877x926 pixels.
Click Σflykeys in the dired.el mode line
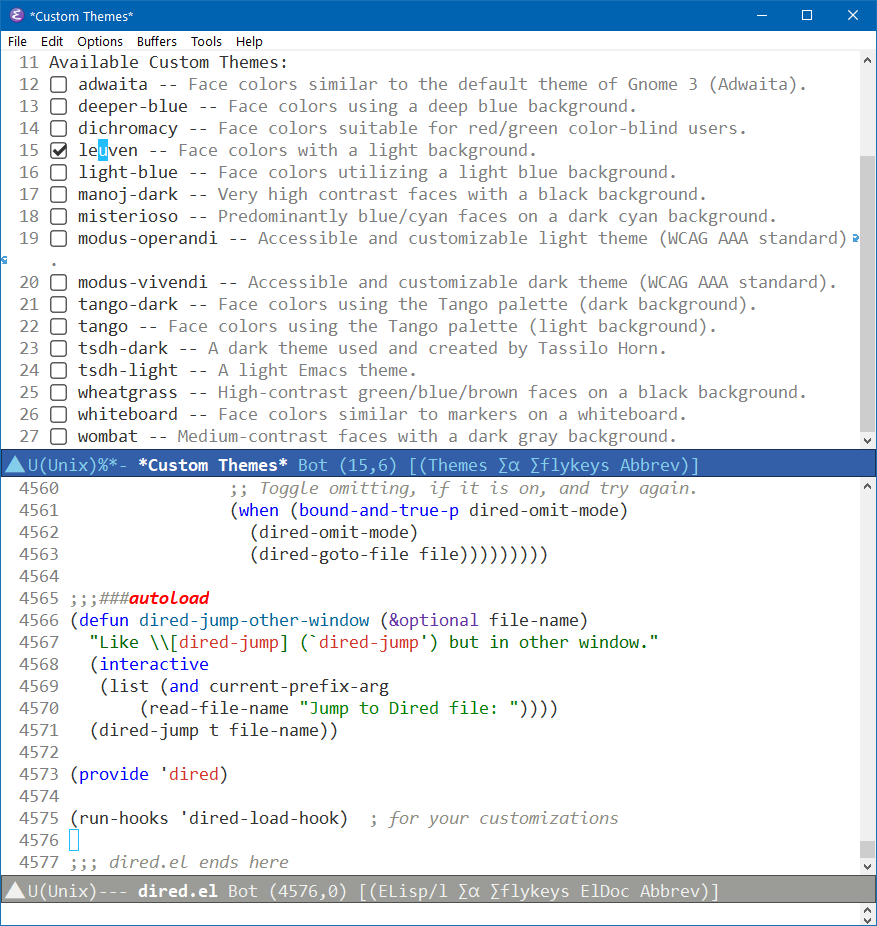(x=530, y=891)
